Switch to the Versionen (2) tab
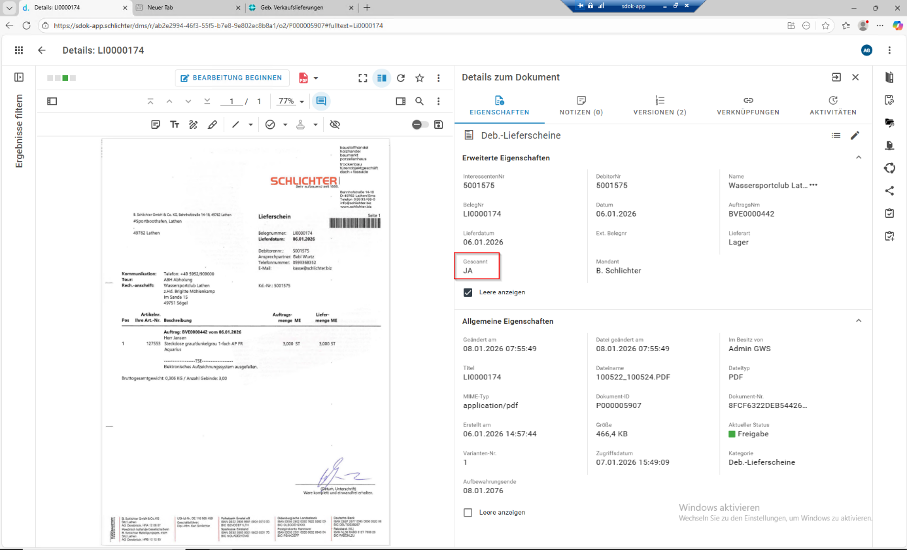This screenshot has width=908, height=550. [x=660, y=106]
